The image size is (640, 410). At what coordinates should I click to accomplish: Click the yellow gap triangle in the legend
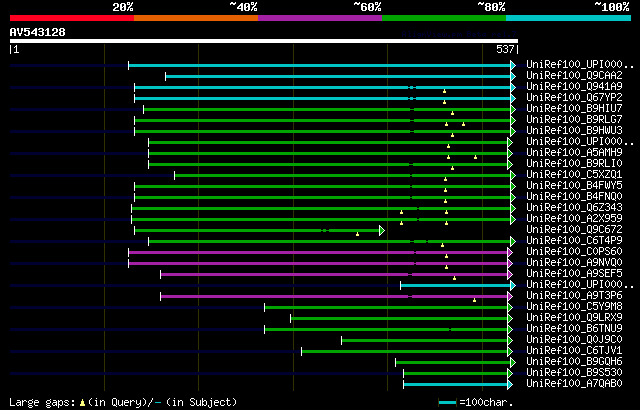coord(82,403)
